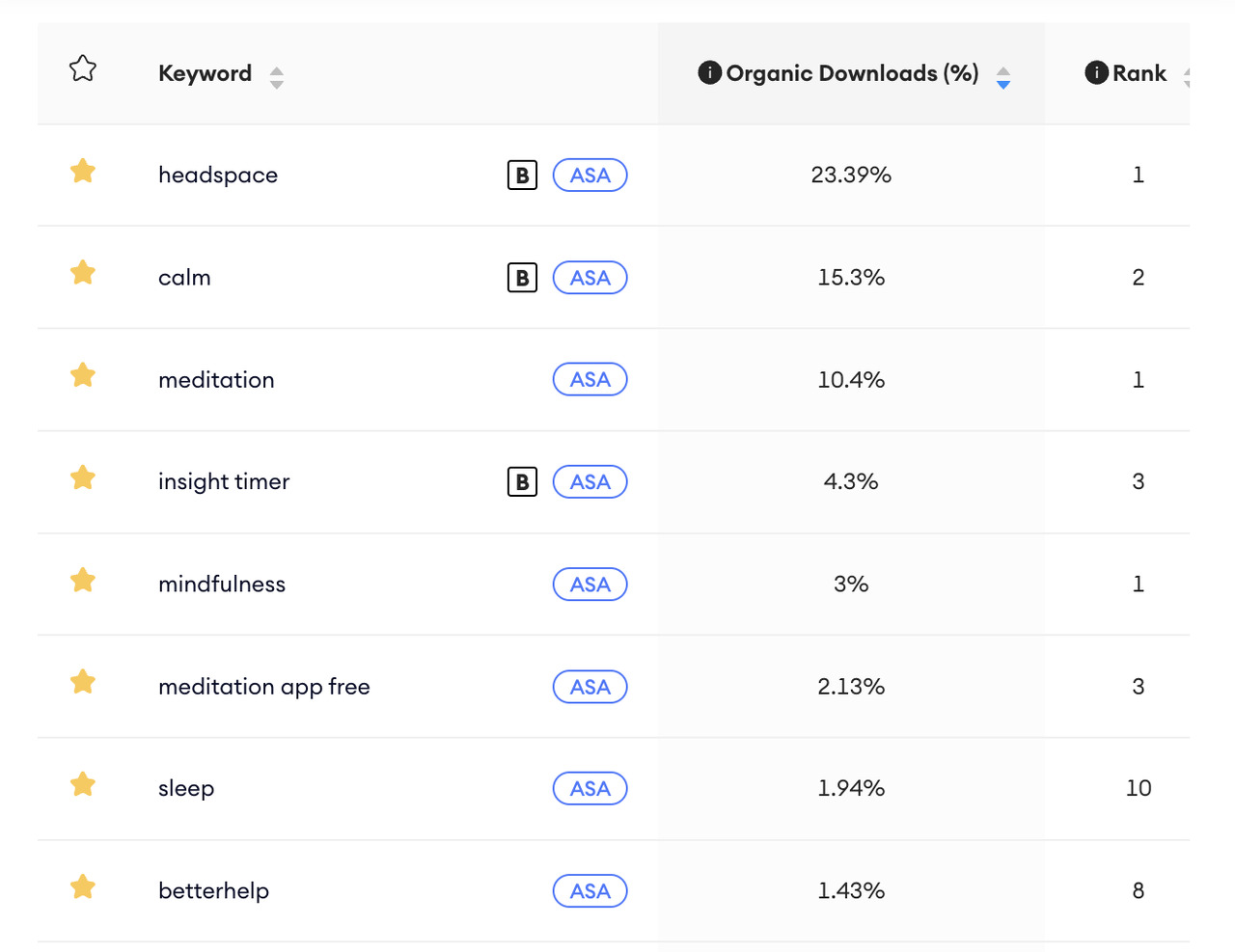Select the meditation keyword text
1235x952 pixels.
click(x=216, y=380)
